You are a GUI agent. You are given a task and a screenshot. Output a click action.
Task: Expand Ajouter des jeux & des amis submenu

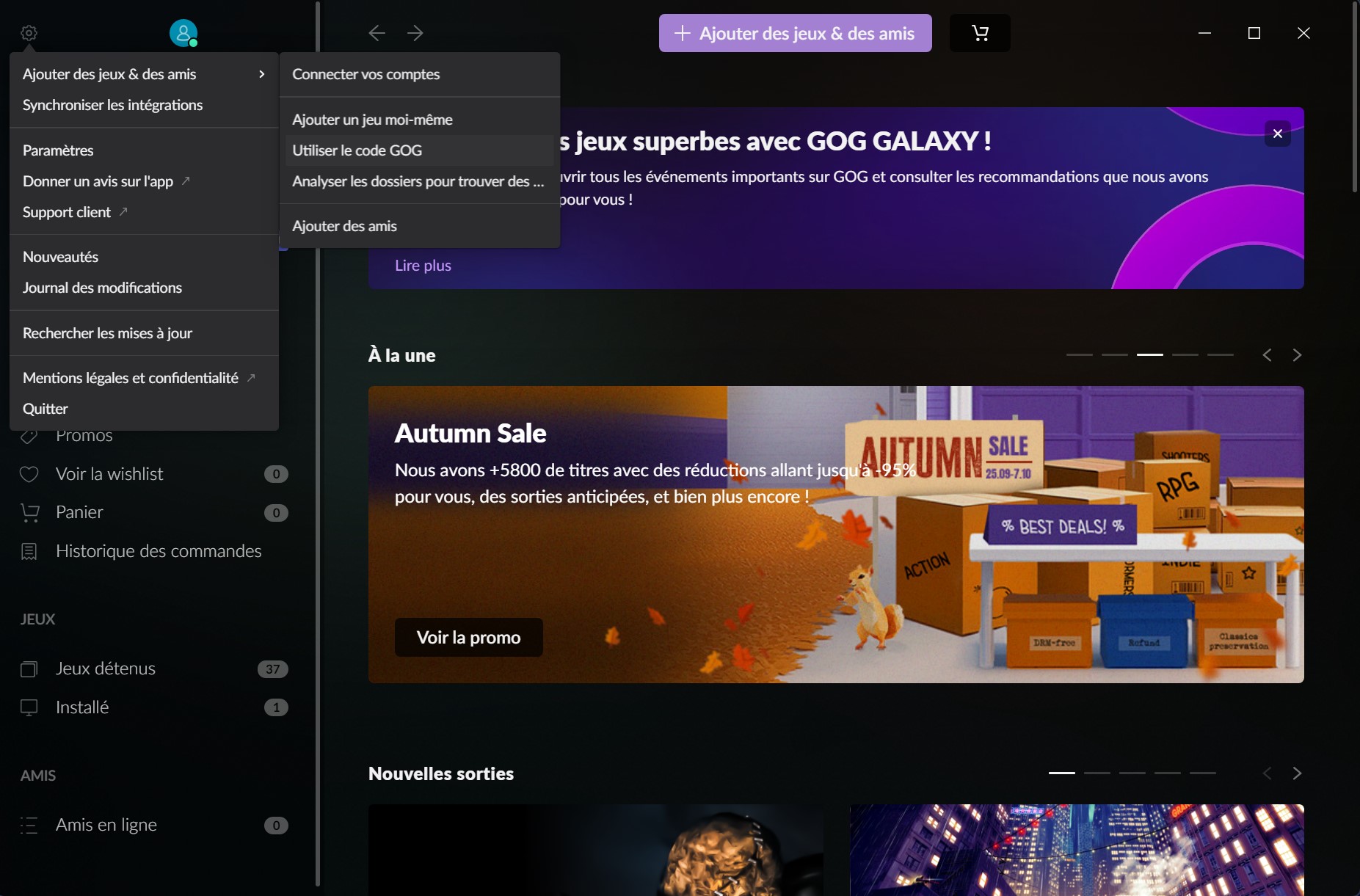point(143,74)
